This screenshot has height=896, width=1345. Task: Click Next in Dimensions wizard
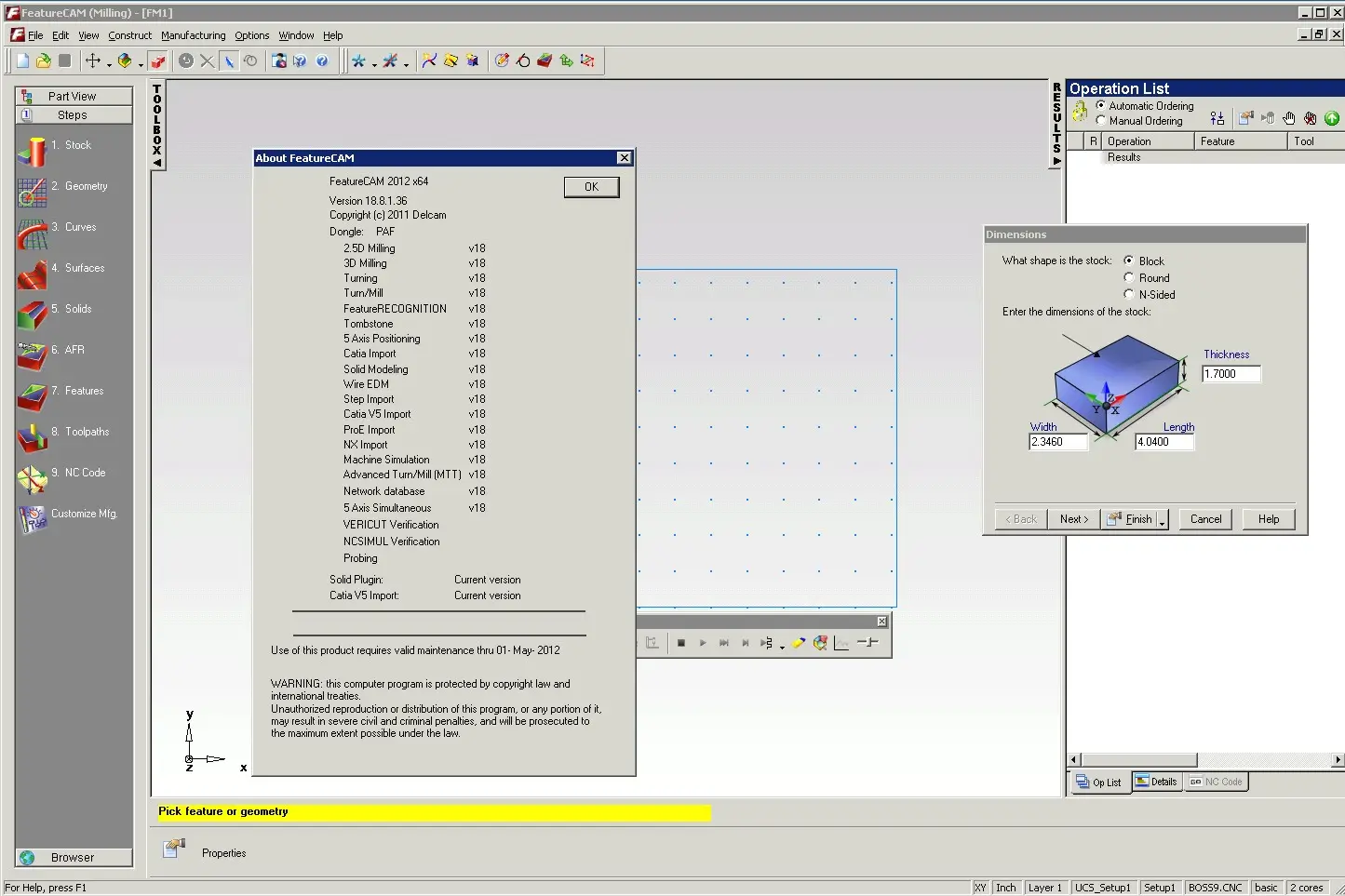[1074, 519]
